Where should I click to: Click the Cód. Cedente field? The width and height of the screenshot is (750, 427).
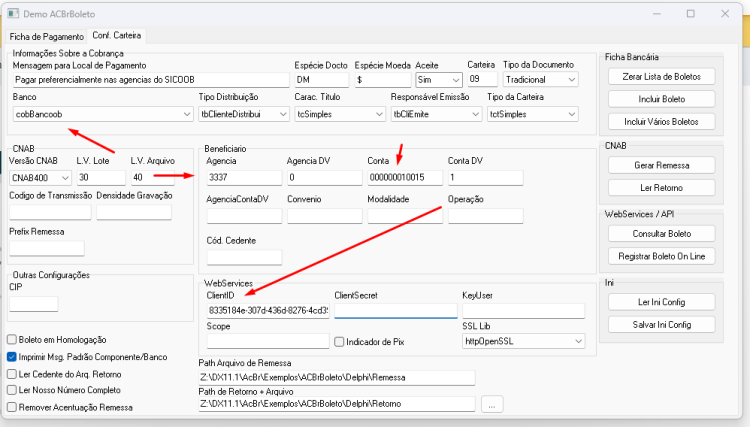(244, 257)
